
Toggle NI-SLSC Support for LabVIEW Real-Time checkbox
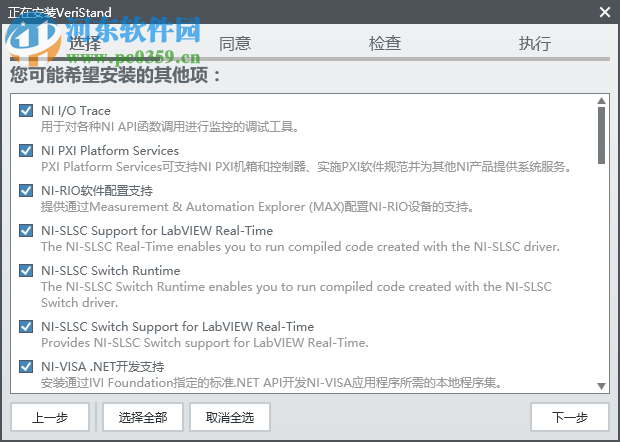[26, 230]
